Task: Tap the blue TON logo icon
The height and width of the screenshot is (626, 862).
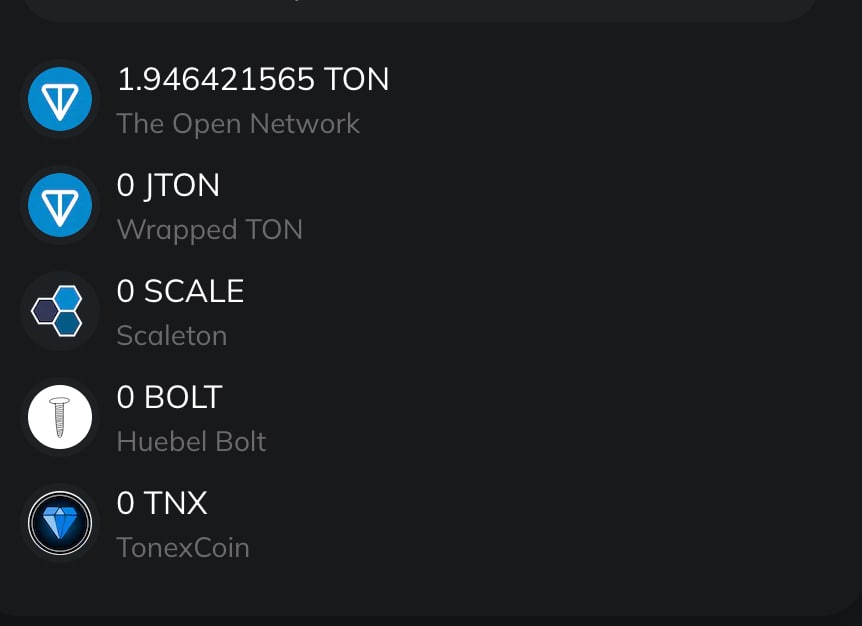Action: [60, 100]
